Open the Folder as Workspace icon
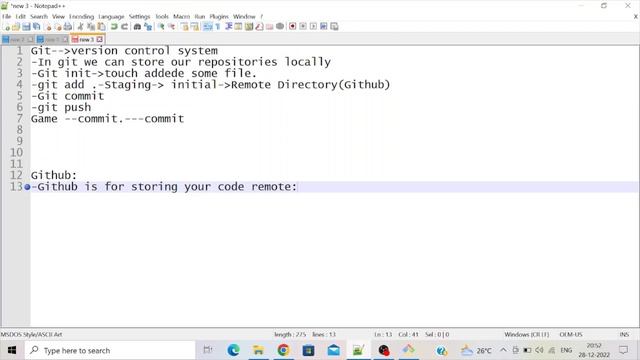Viewport: 640px width, 360px height. coord(269,27)
